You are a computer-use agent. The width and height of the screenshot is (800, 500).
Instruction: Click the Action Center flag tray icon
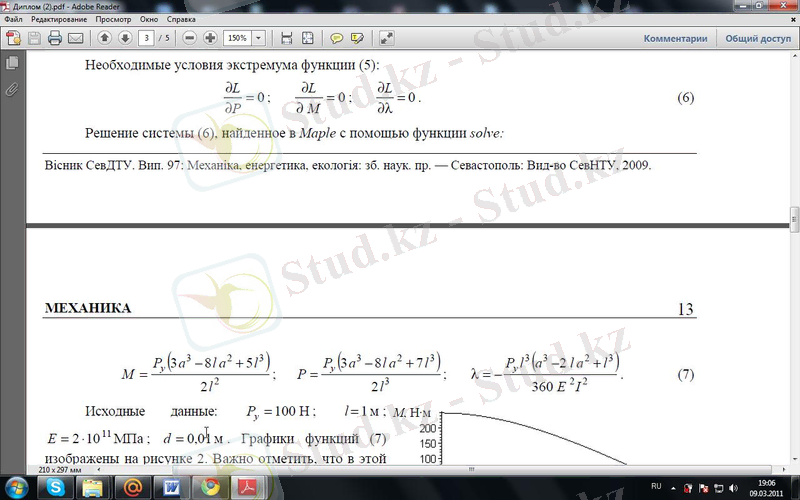click(x=703, y=488)
